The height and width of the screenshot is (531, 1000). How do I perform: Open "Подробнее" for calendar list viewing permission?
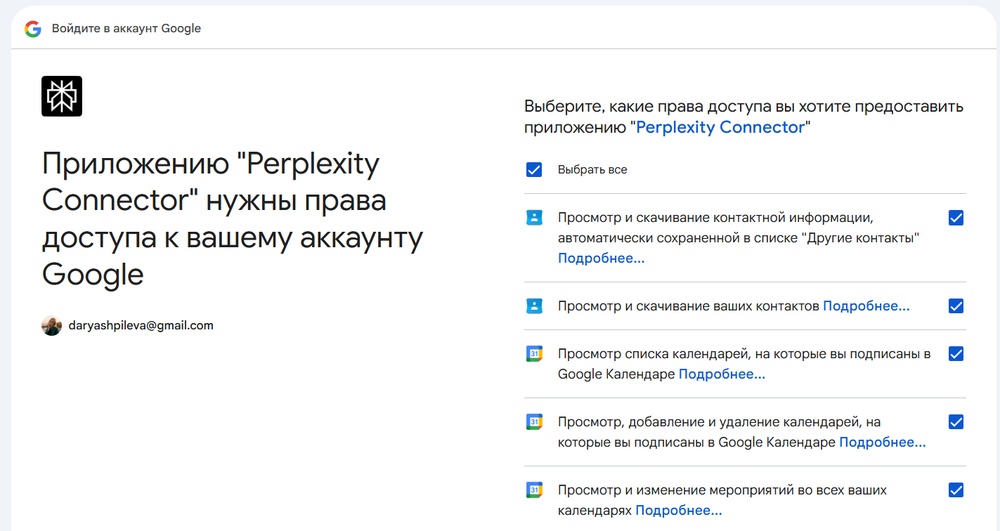point(722,374)
